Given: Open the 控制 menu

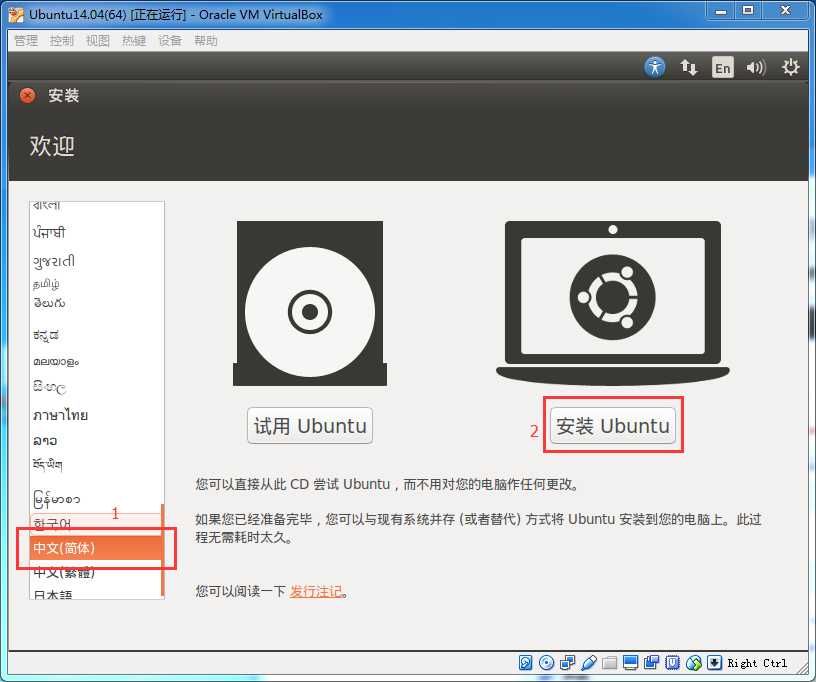Looking at the screenshot, I should click(62, 41).
